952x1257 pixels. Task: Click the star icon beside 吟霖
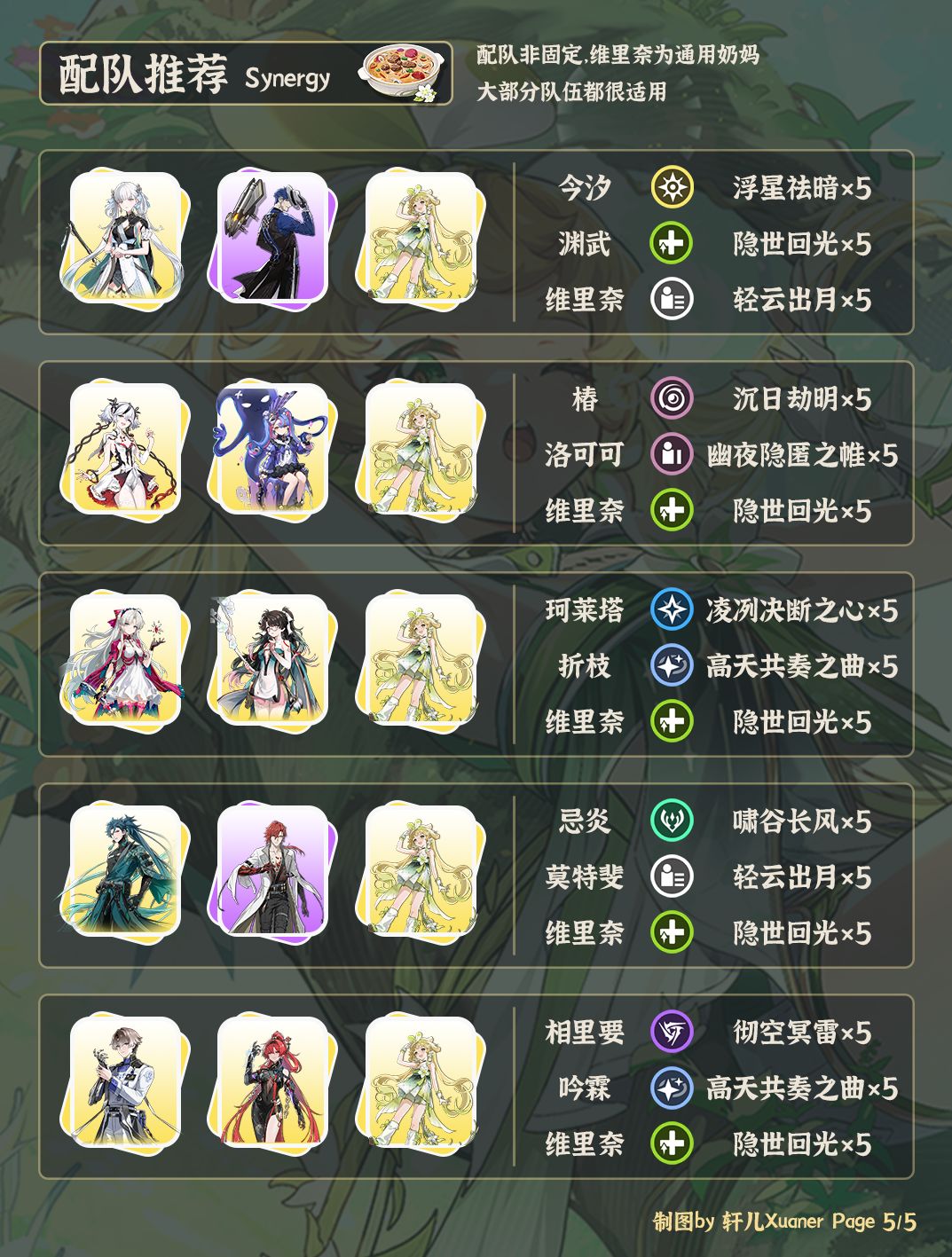click(x=672, y=1088)
